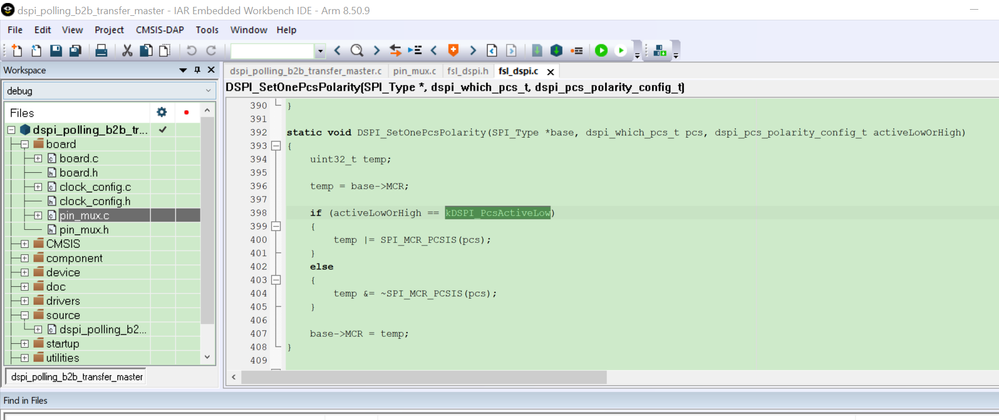Click the Save All toolbar icon
The width and height of the screenshot is (999, 420).
pos(75,50)
